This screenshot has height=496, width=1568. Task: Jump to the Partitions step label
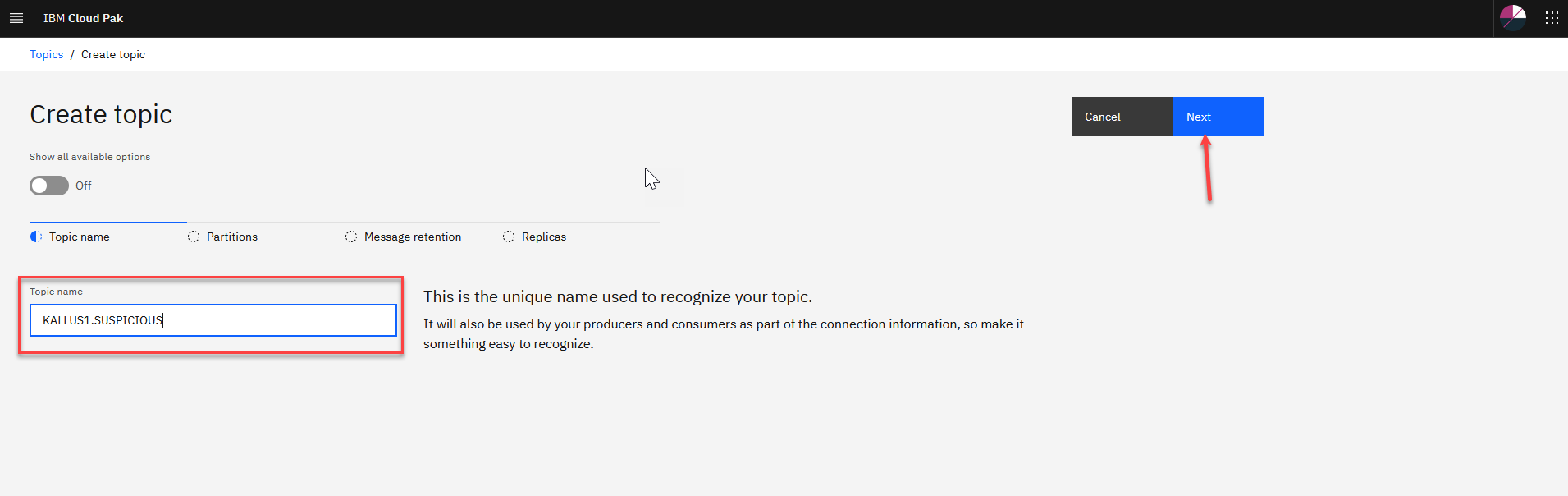point(232,237)
